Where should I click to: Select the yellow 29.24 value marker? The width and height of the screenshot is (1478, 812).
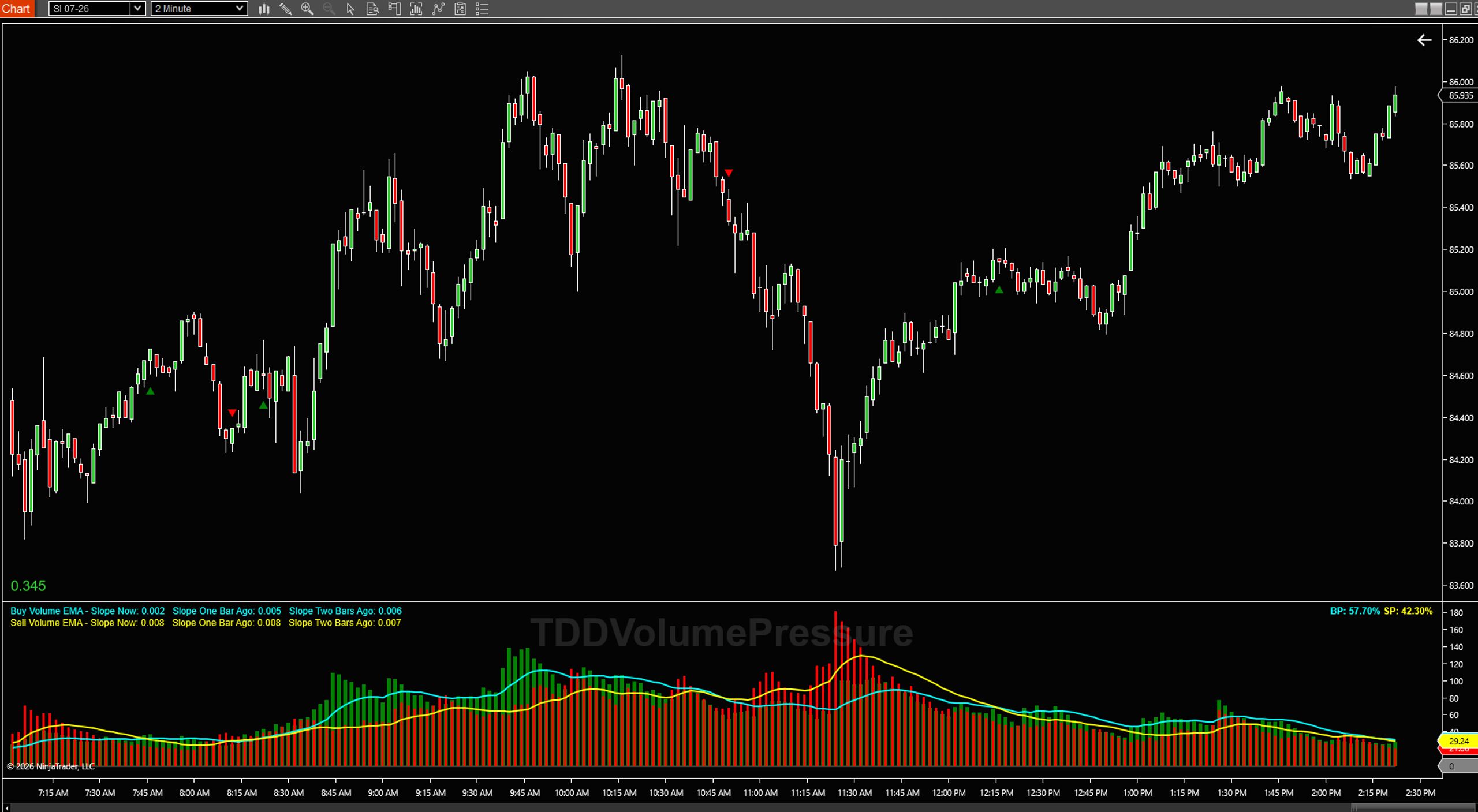1458,741
